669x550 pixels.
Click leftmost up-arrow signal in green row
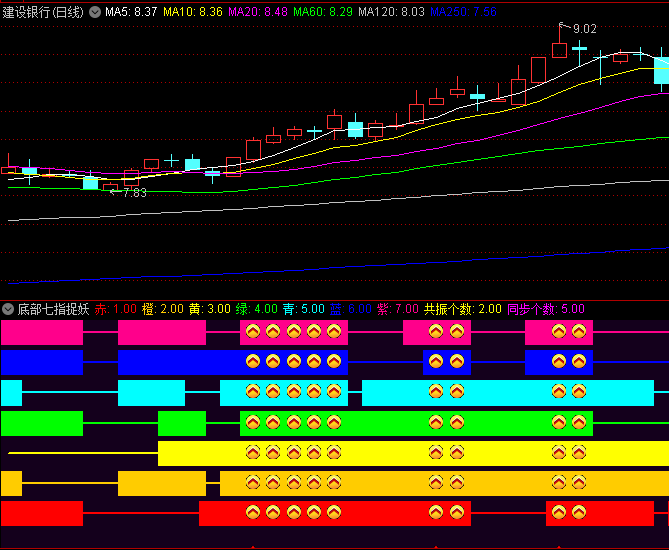click(x=253, y=422)
